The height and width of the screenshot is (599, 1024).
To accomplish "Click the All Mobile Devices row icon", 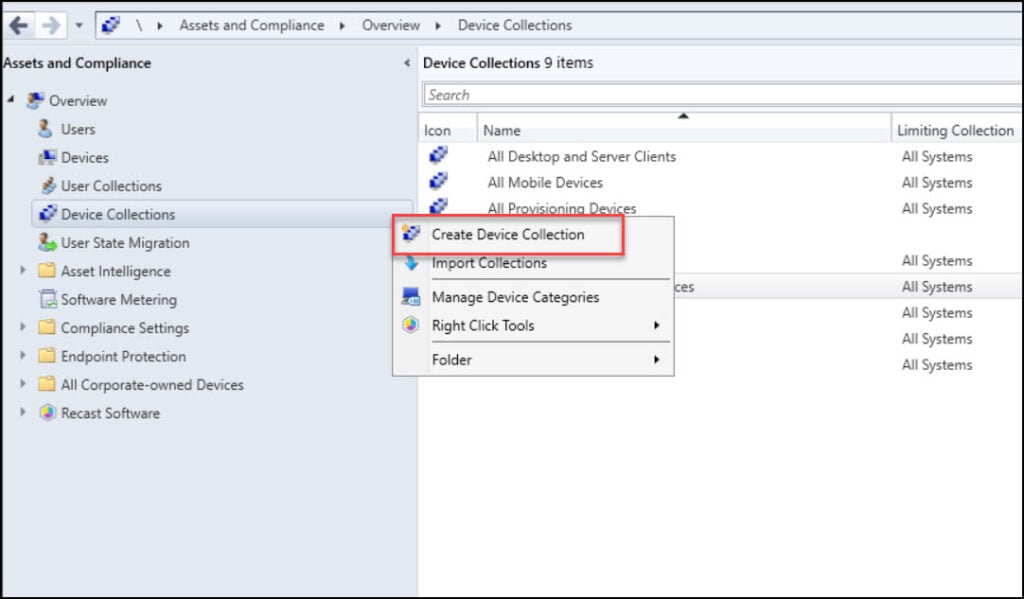I will pyautogui.click(x=438, y=181).
